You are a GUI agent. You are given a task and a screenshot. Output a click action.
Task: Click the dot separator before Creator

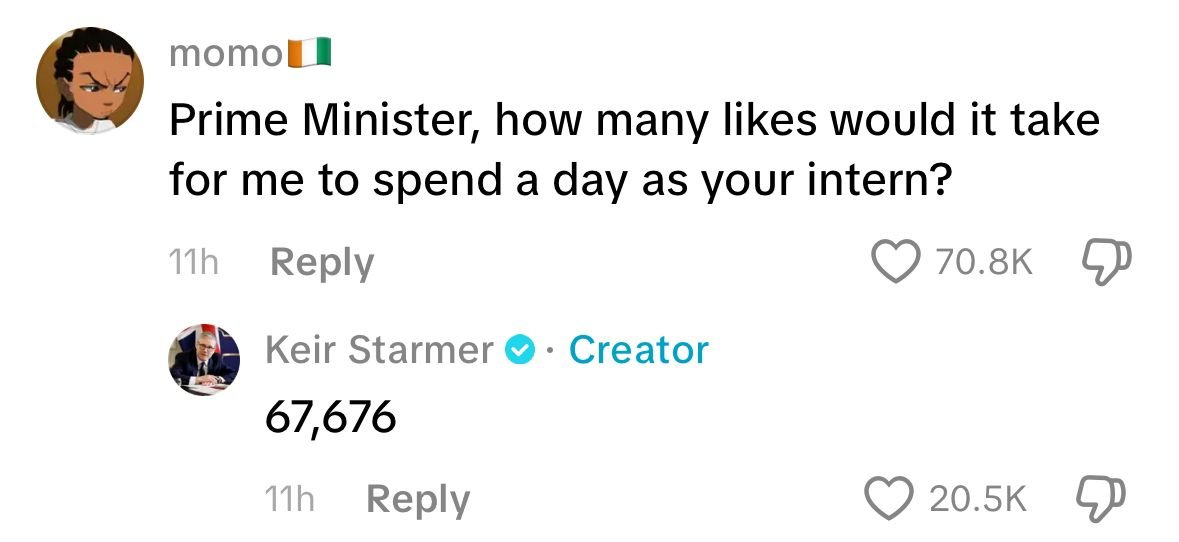(551, 351)
